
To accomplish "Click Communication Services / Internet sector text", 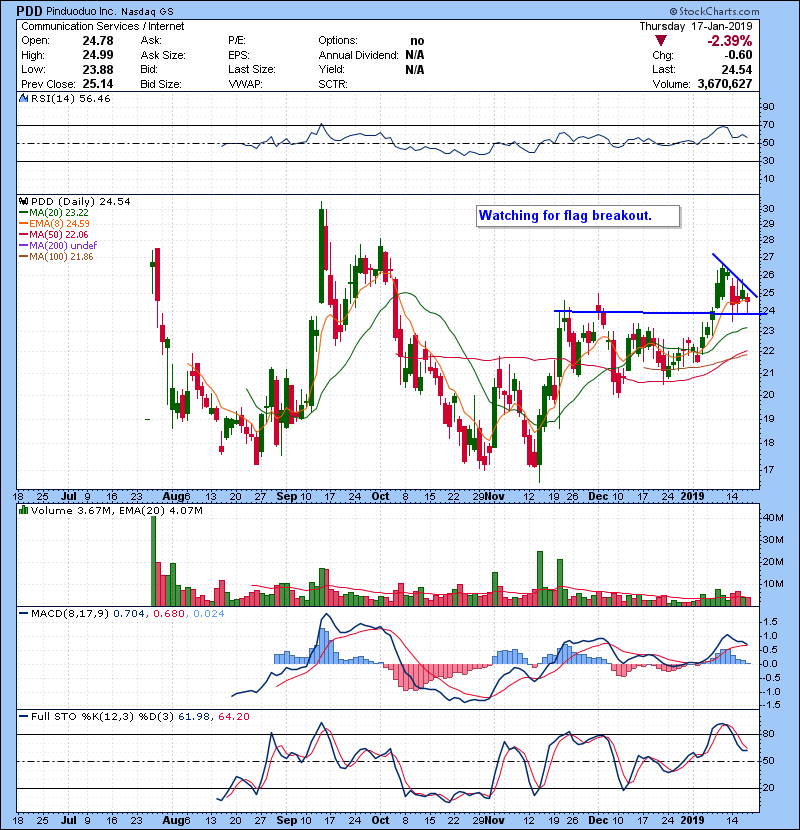I will coord(103,26).
